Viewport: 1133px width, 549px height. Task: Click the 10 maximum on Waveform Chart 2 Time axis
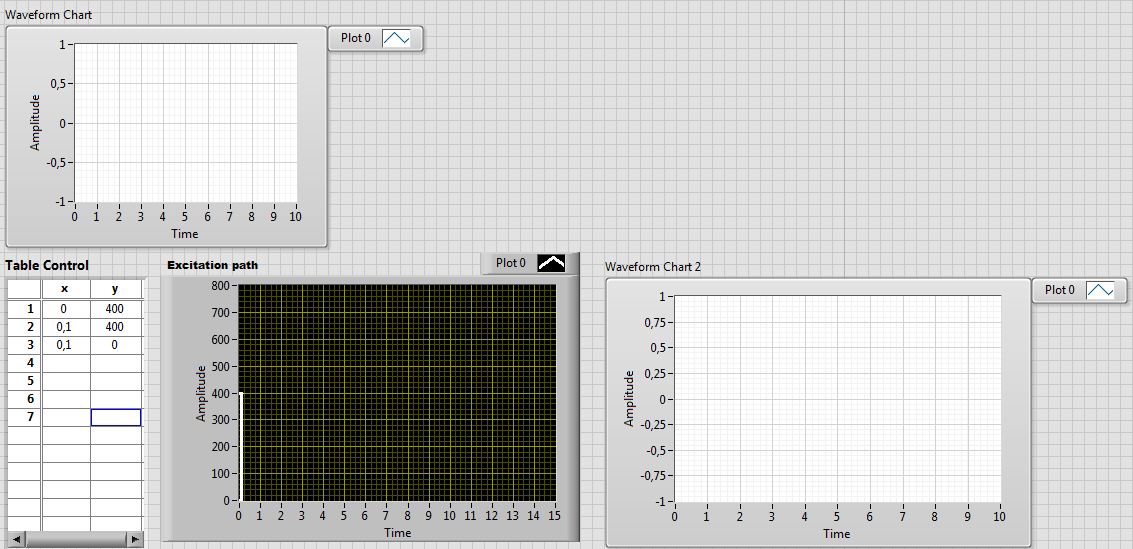point(999,517)
